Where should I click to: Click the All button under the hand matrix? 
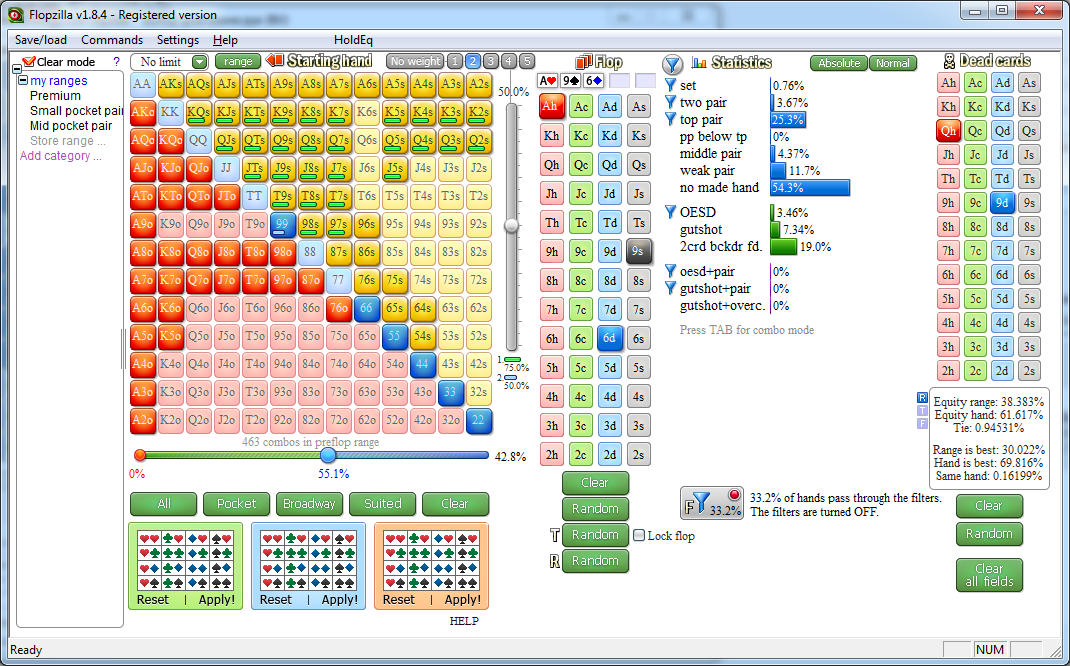tap(164, 504)
